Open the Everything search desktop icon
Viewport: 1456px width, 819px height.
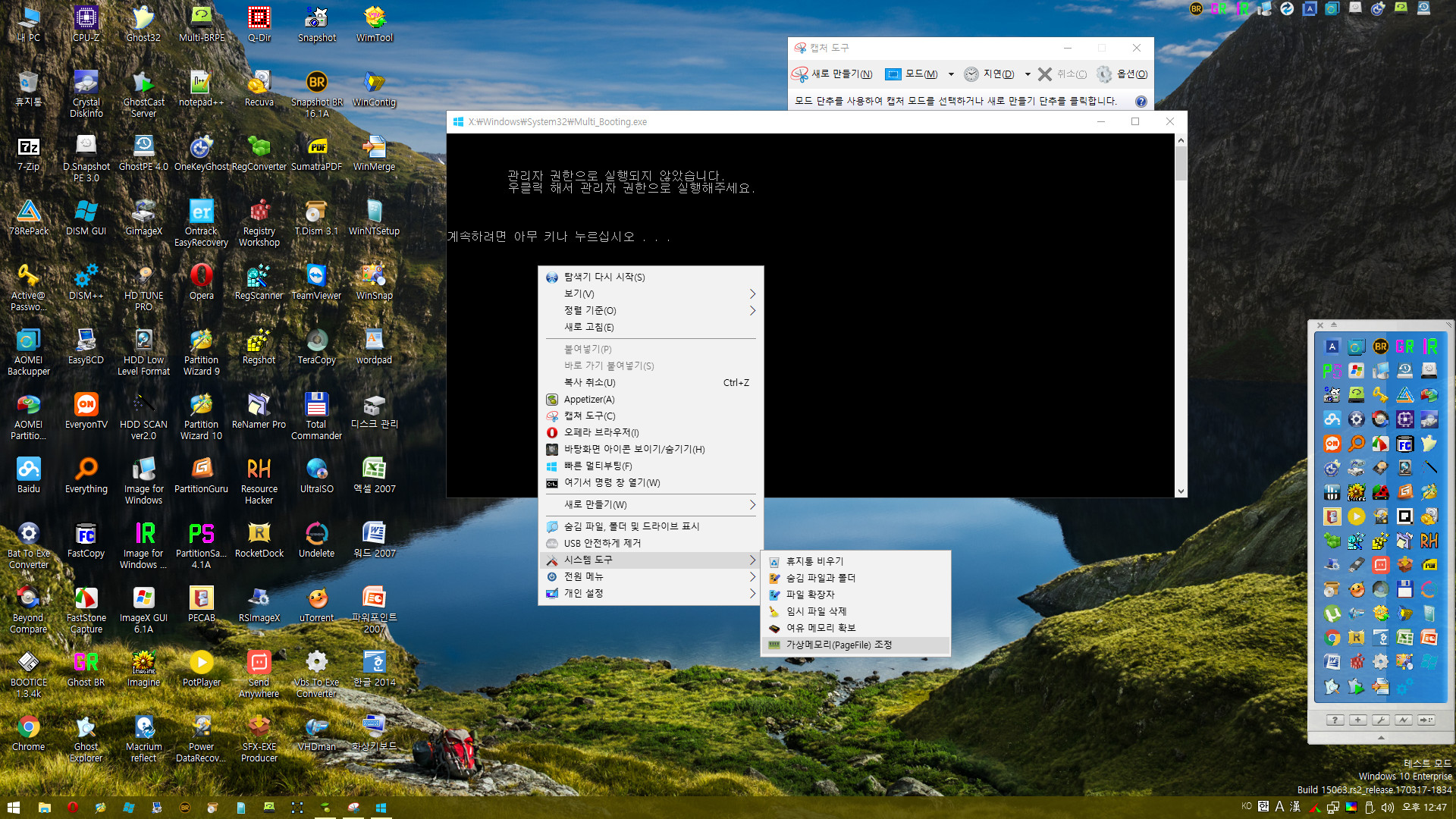pyautogui.click(x=86, y=475)
